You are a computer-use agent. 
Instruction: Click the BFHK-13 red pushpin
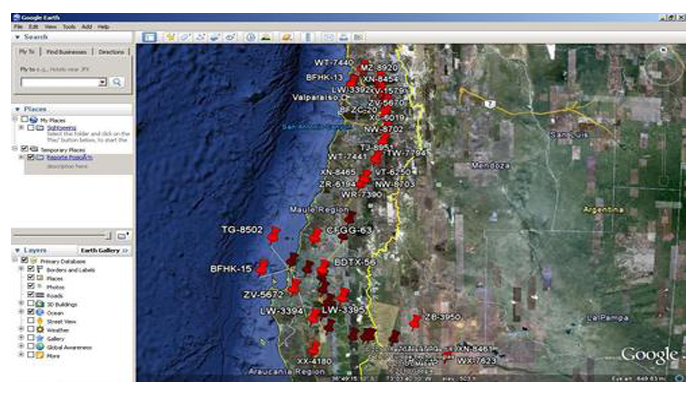click(x=352, y=81)
